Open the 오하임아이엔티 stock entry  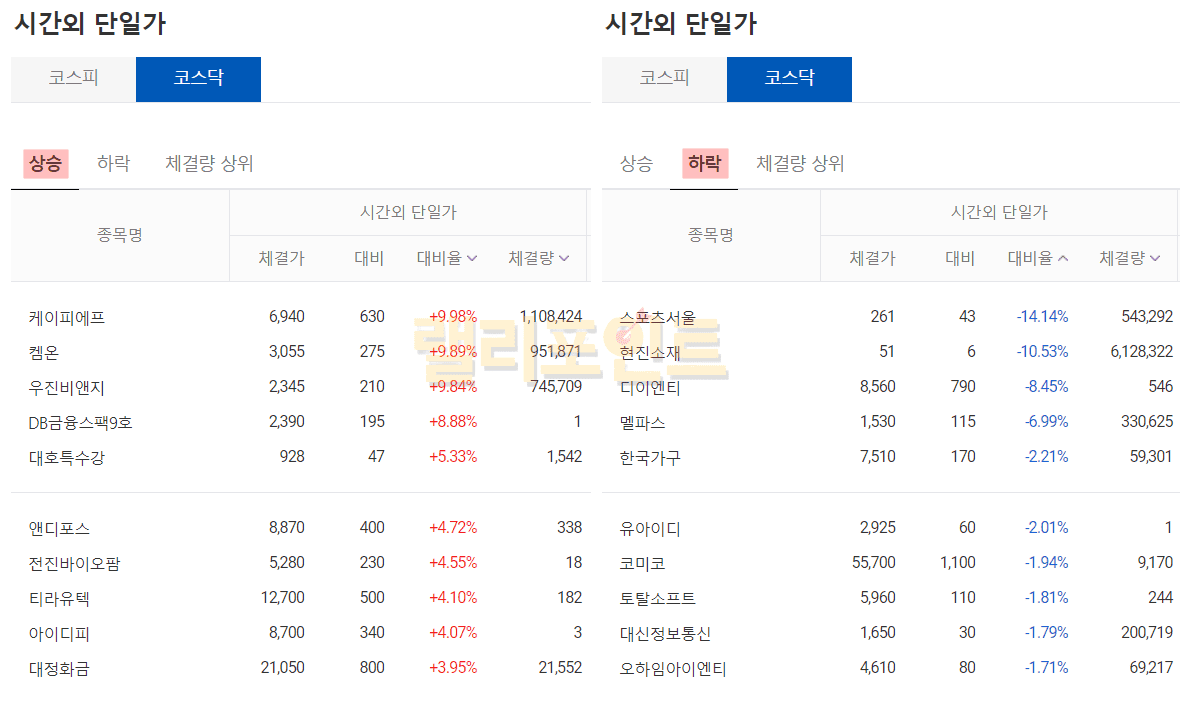coord(673,669)
